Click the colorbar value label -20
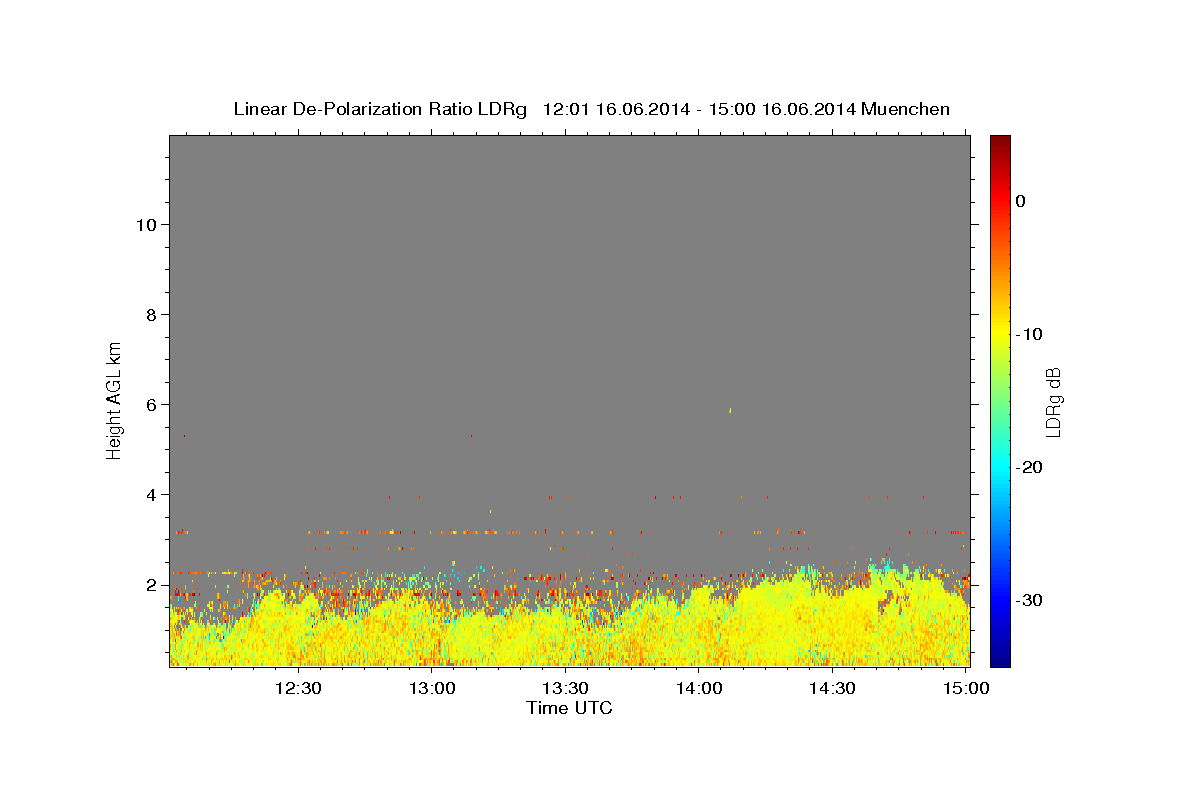1200x800 pixels. point(1030,467)
